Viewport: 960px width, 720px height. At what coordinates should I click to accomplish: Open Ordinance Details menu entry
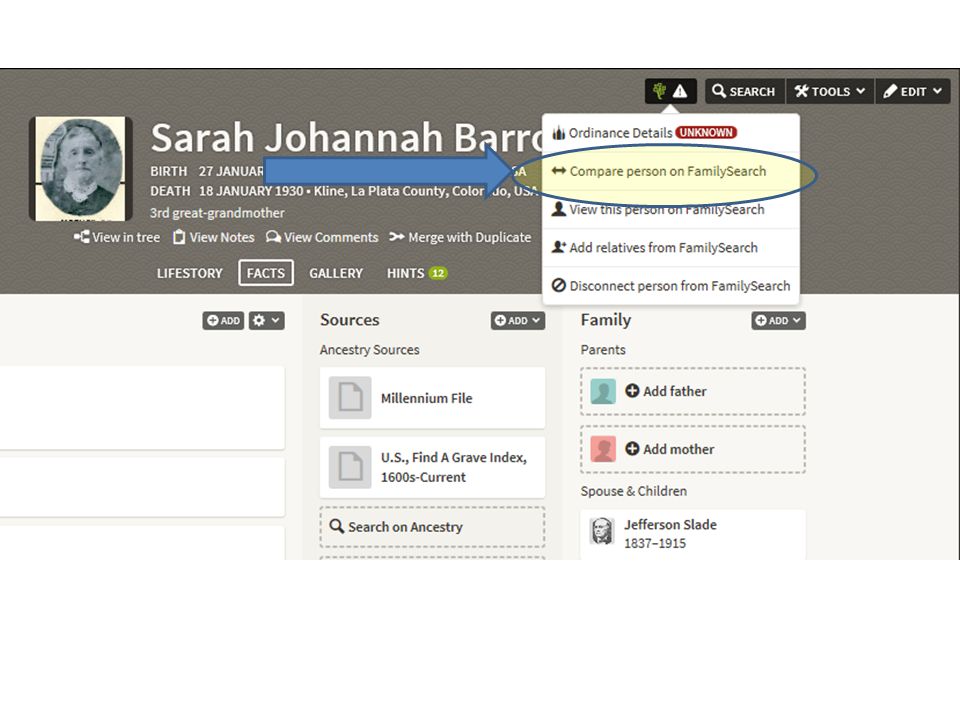pos(671,133)
